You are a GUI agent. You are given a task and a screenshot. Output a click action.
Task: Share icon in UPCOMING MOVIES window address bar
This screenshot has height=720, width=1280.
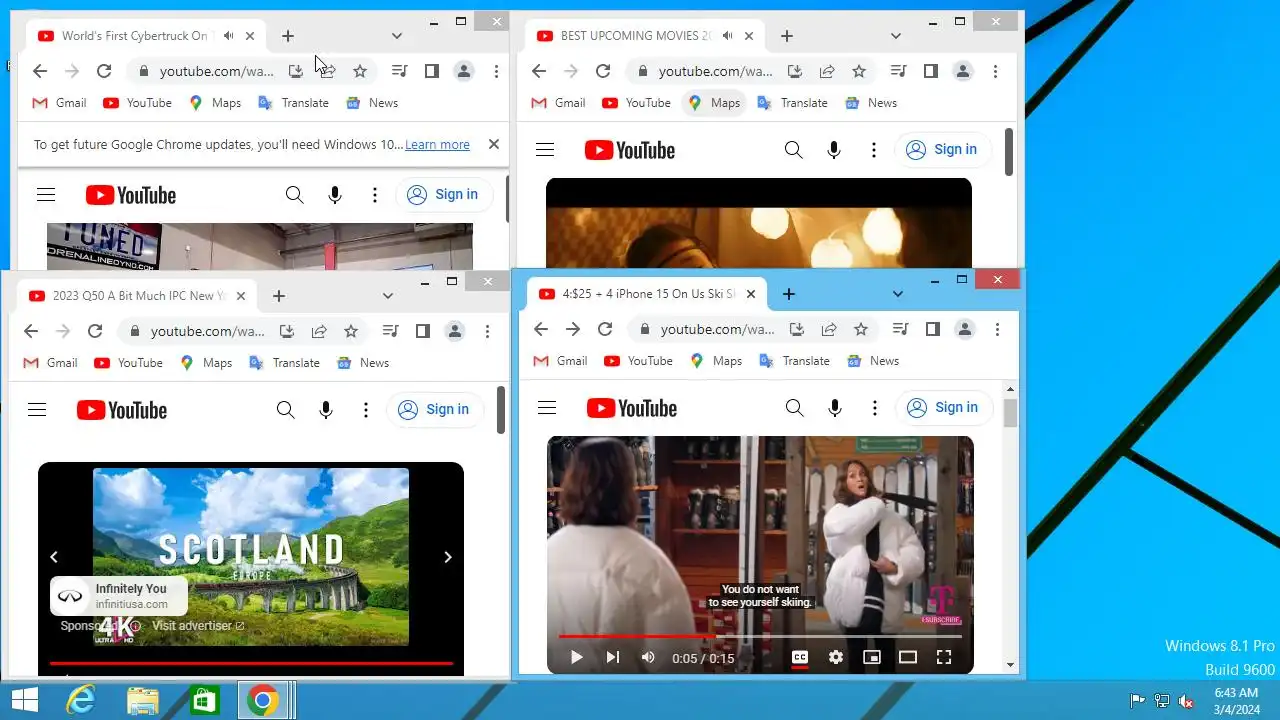(x=827, y=71)
